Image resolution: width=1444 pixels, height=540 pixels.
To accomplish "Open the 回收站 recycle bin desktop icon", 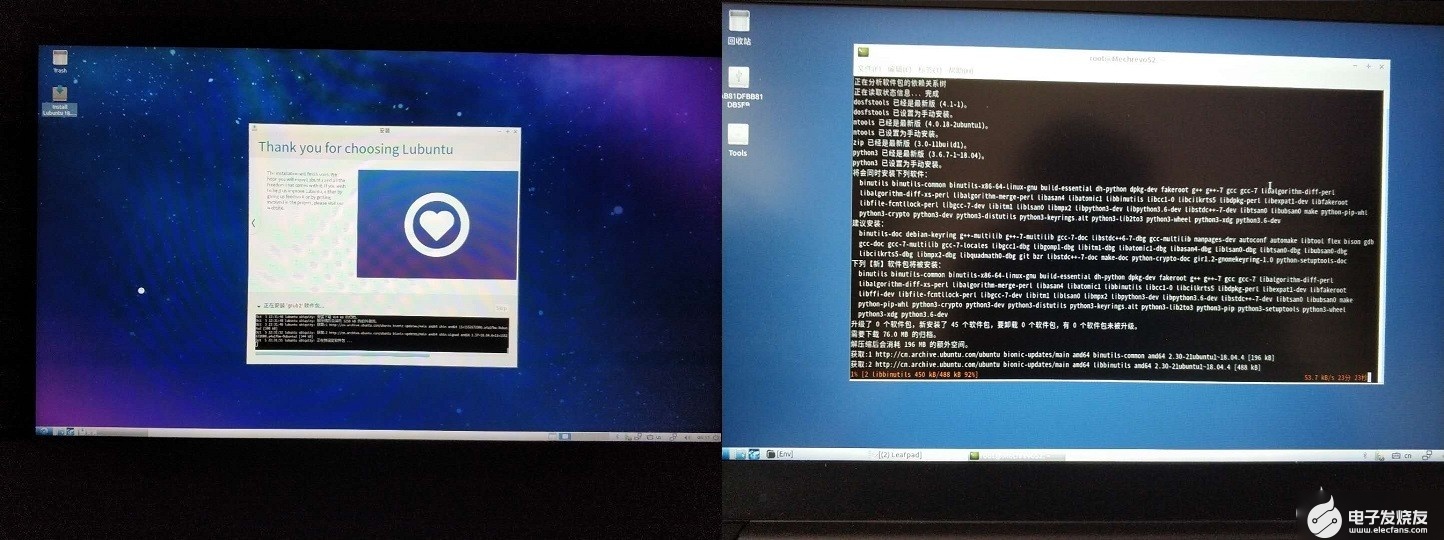I will pos(740,27).
